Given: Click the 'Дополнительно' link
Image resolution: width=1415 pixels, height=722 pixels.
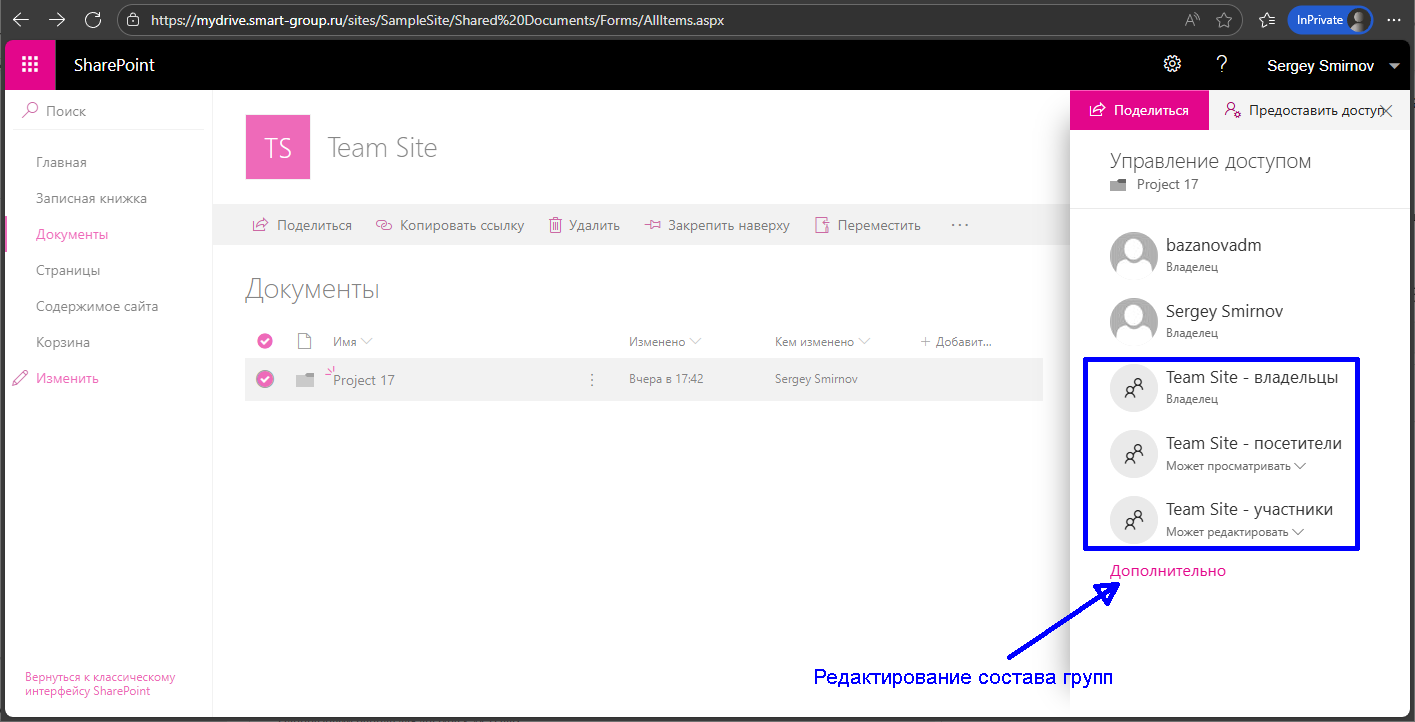Looking at the screenshot, I should 1167,571.
